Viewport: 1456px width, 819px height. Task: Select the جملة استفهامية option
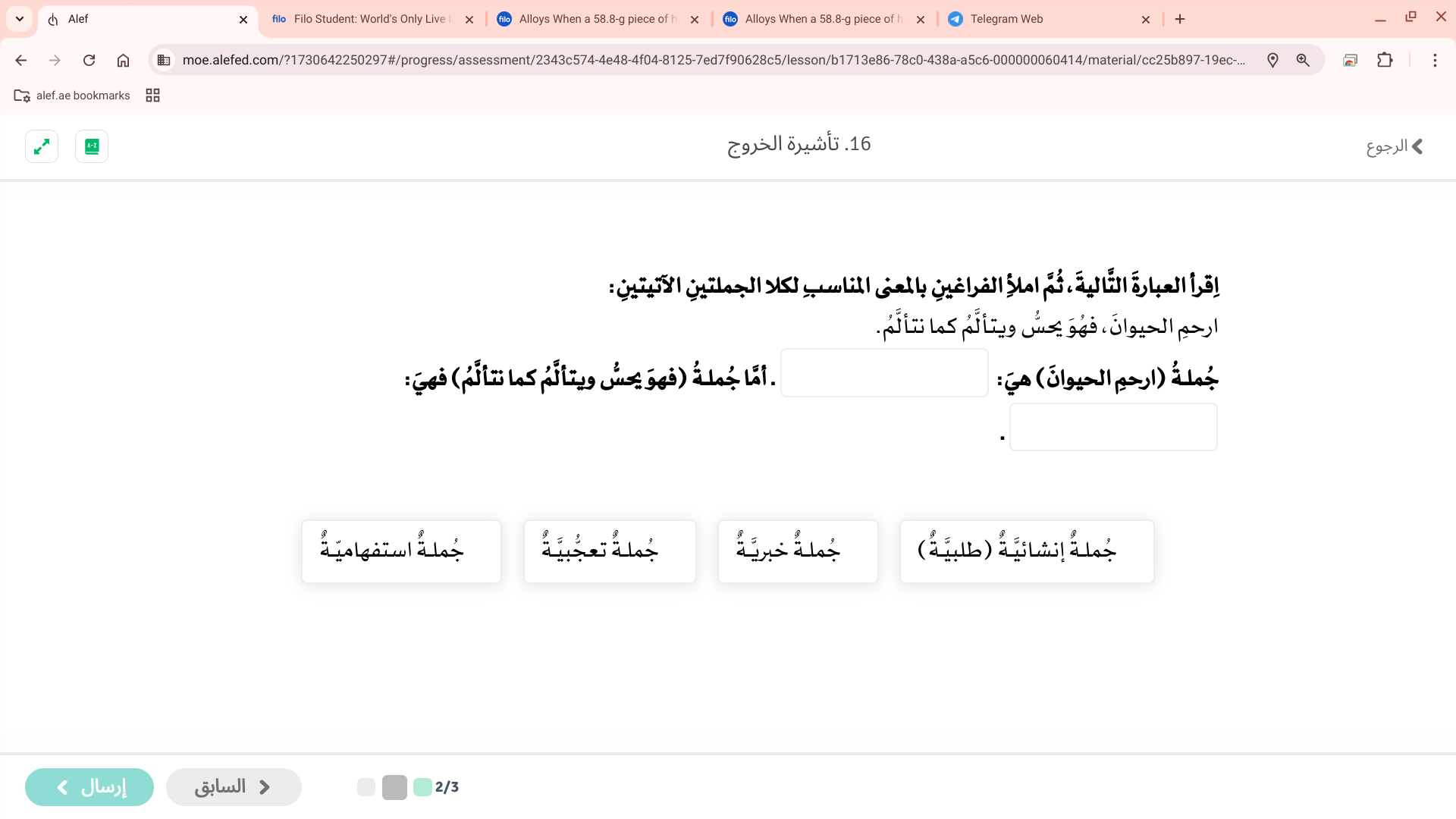pos(401,551)
